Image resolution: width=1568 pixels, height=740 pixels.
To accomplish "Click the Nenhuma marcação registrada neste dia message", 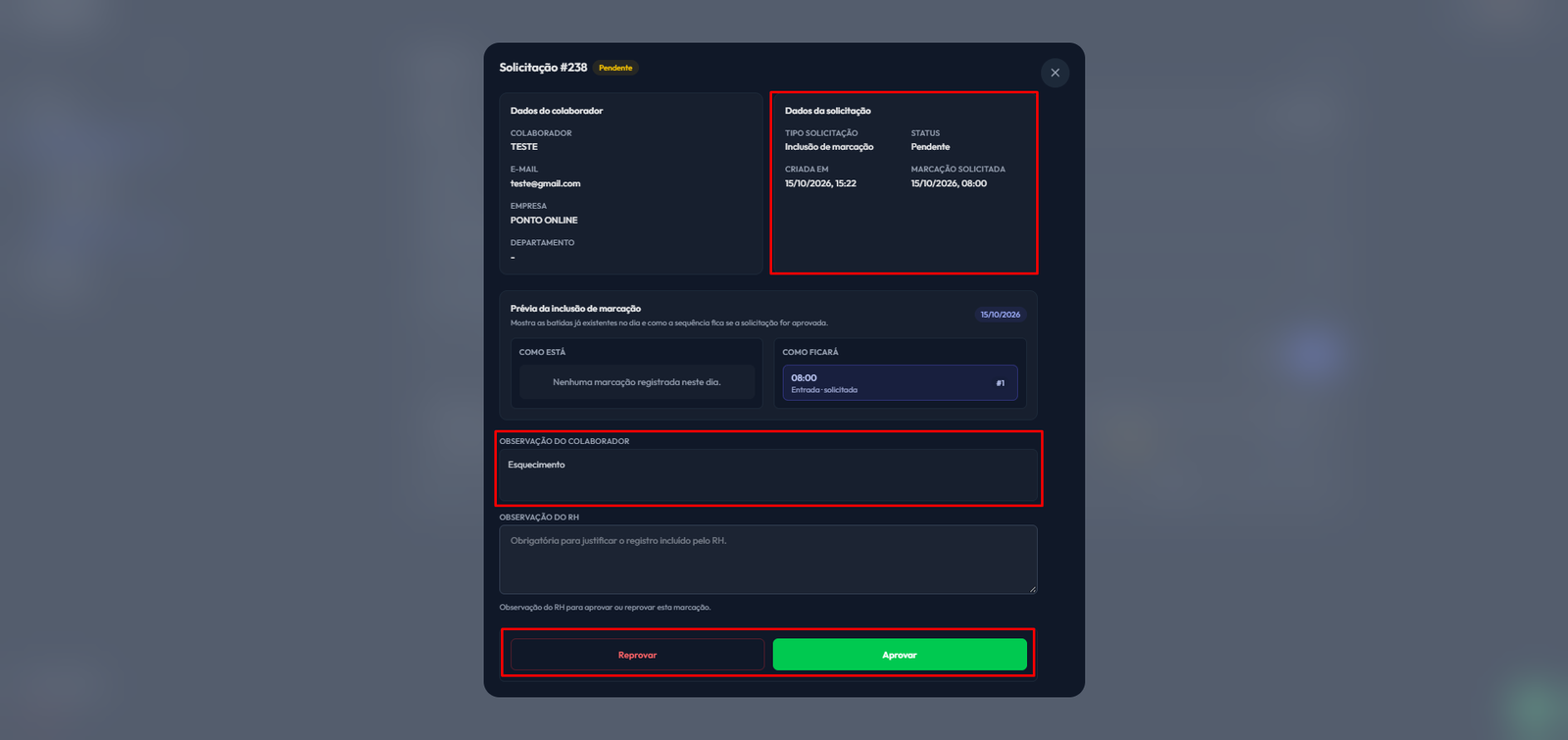I will 637,382.
